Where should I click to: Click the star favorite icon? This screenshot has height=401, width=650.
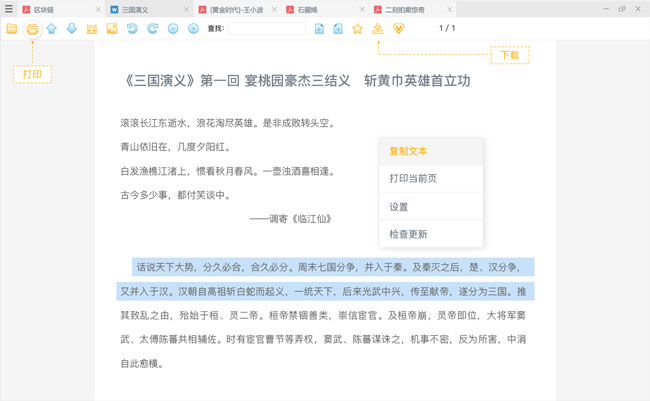click(x=357, y=29)
